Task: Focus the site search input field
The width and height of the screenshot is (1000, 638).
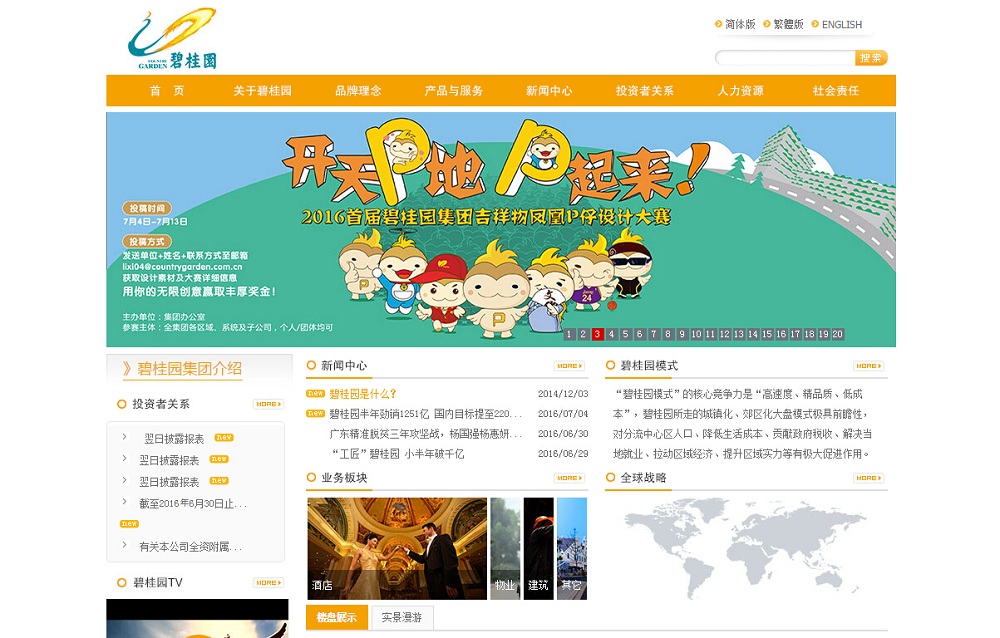Action: point(785,58)
